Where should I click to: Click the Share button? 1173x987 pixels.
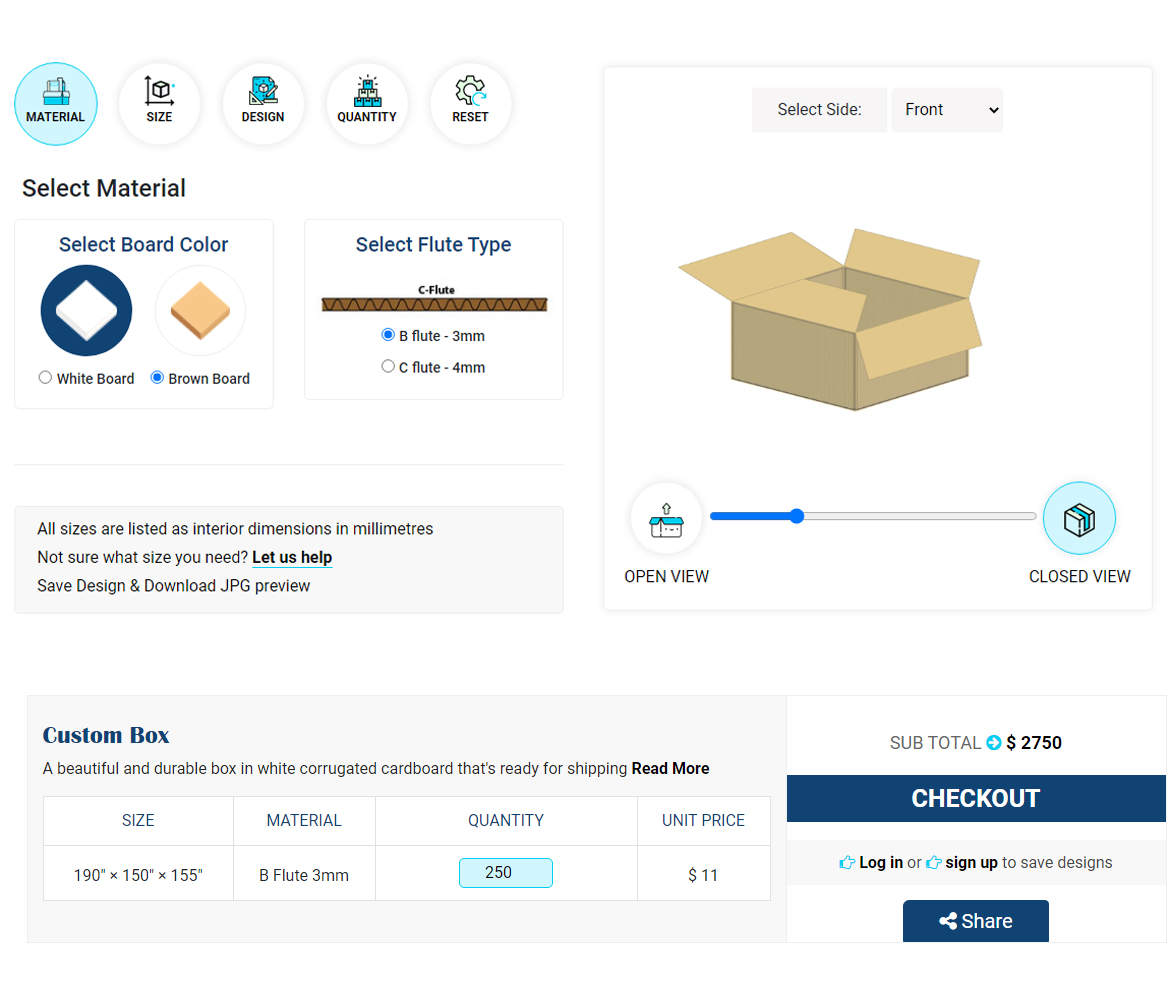(975, 921)
